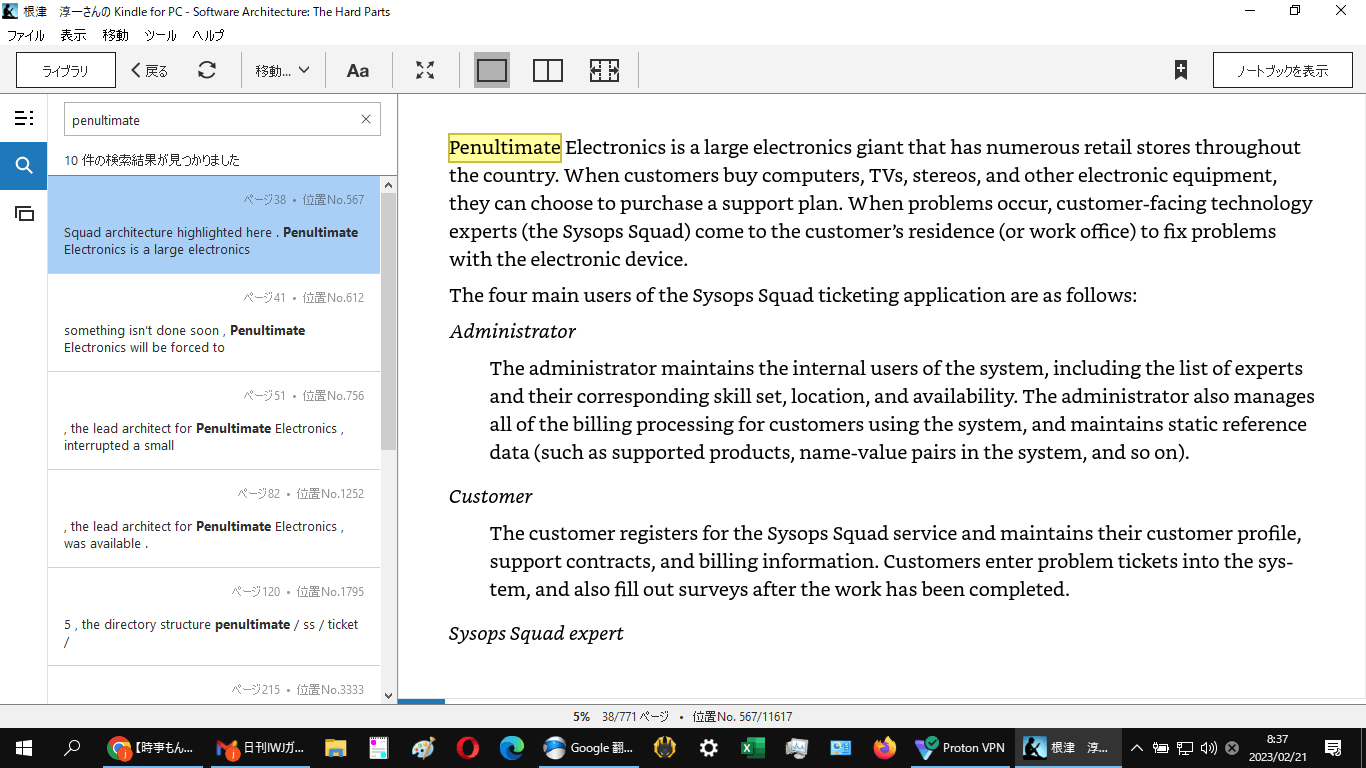This screenshot has width=1366, height=768.
Task: Open the ファイル menu
Action: (x=26, y=35)
